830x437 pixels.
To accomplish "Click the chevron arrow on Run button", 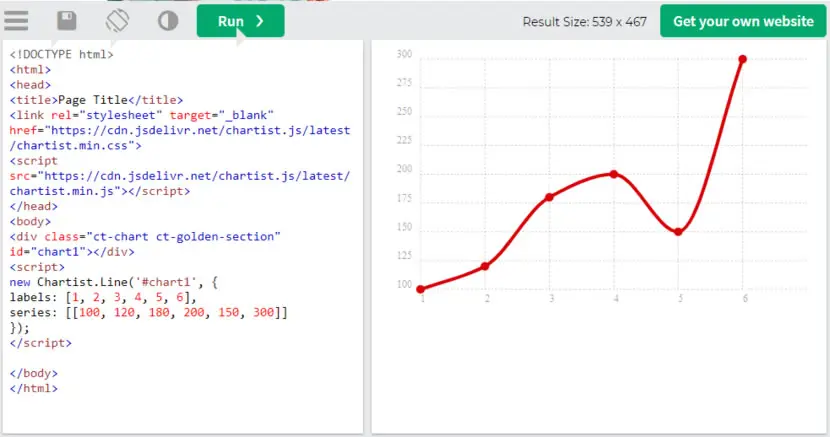I will (259, 21).
